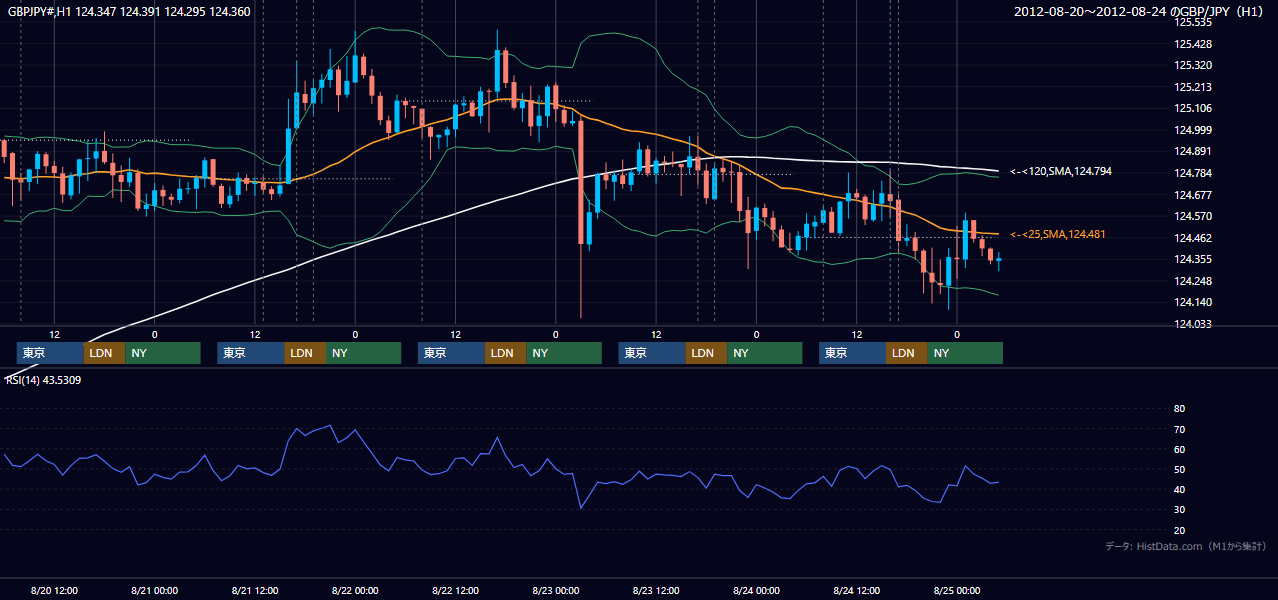This screenshot has height=600, width=1278.
Task: Click the LDN session box for 8/23
Action: pyautogui.click(x=706, y=353)
